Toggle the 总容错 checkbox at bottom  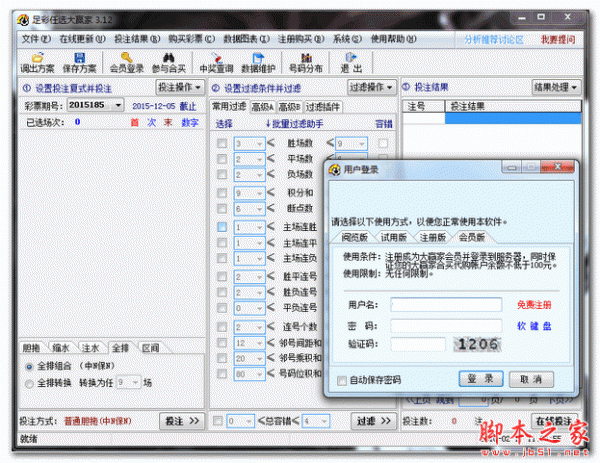click(218, 421)
